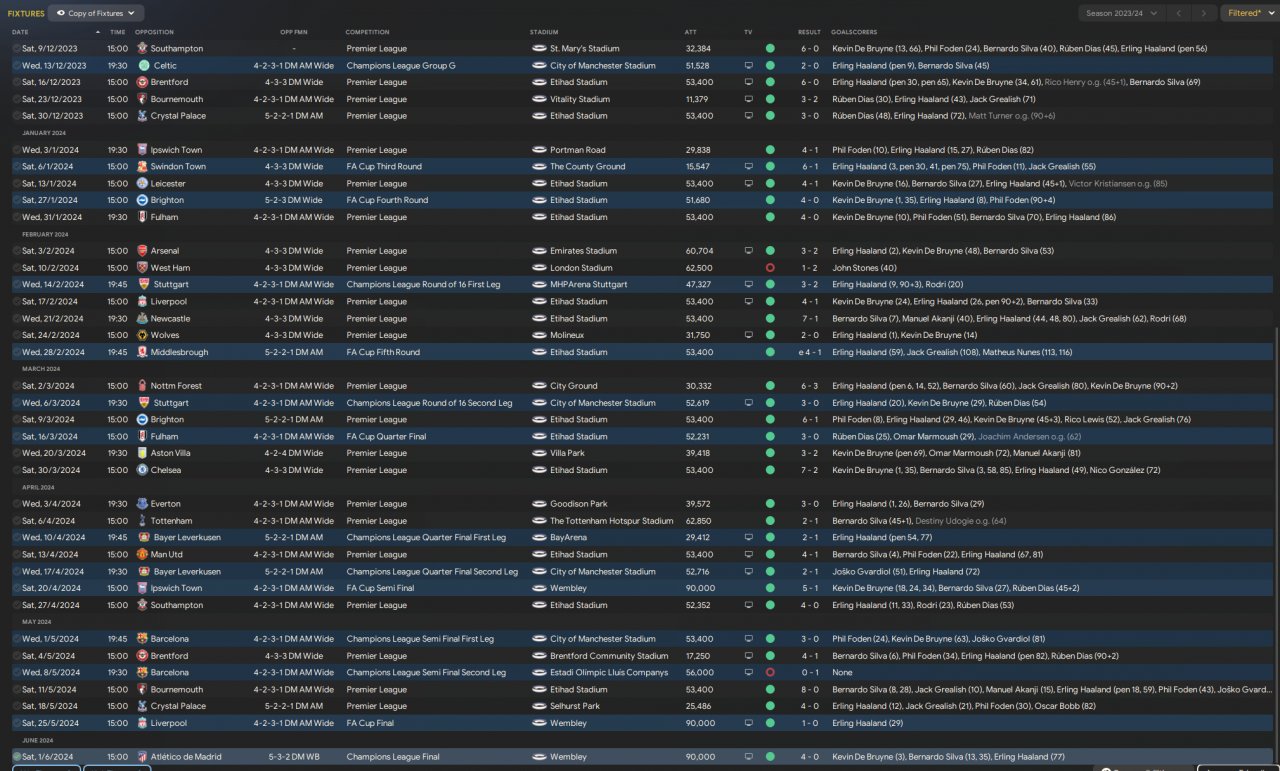Click the Leicester club badge
The image size is (1280, 771).
(x=143, y=184)
